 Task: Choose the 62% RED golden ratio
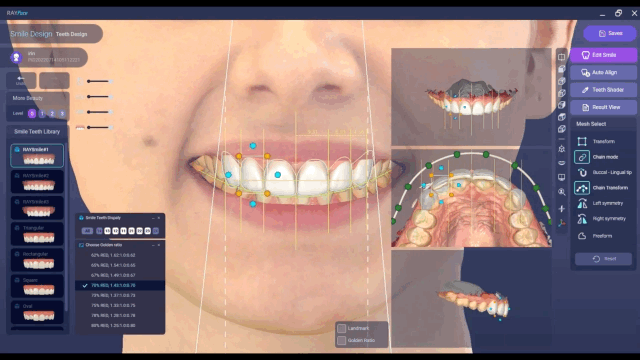tap(120, 255)
